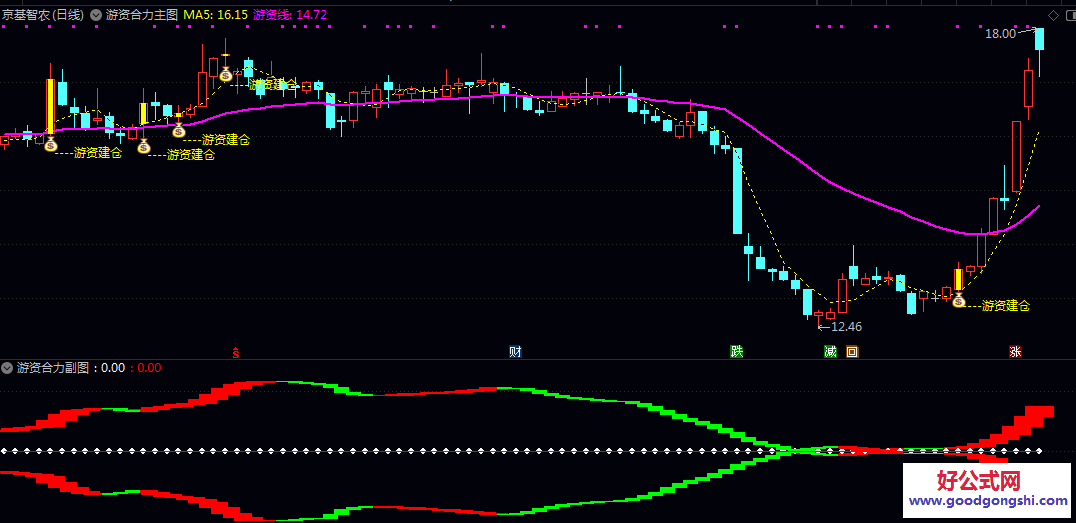The width and height of the screenshot is (1076, 523).
Task: Click the green 减 event marker
Action: point(830,352)
